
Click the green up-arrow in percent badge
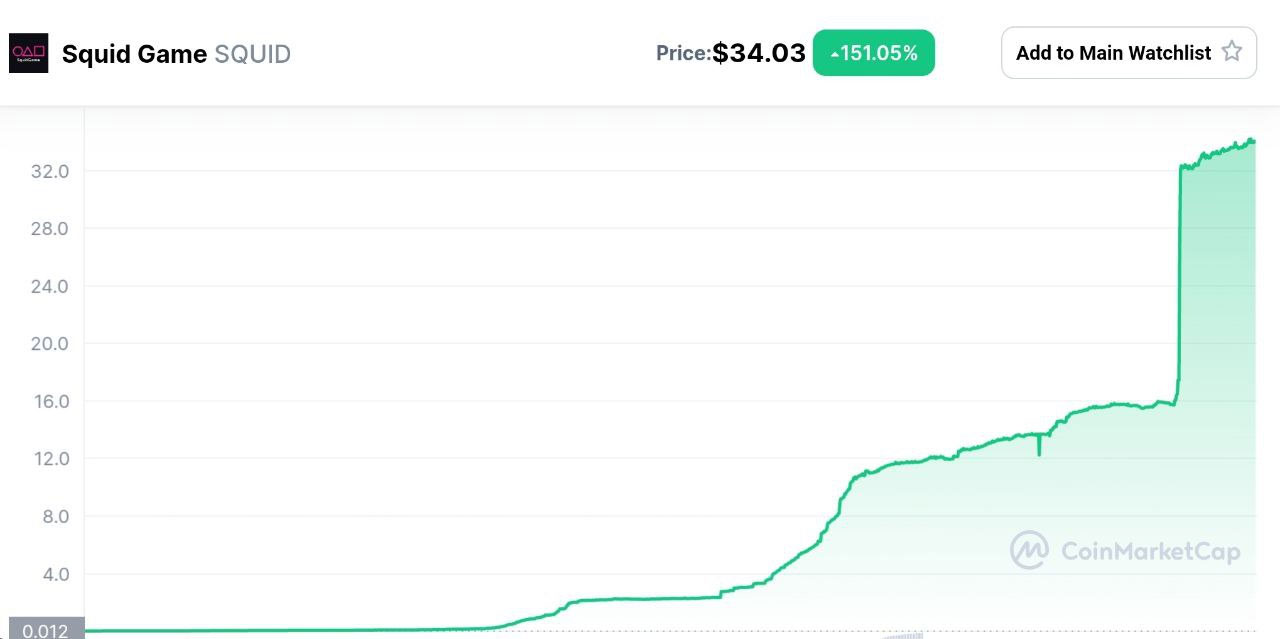(x=835, y=54)
